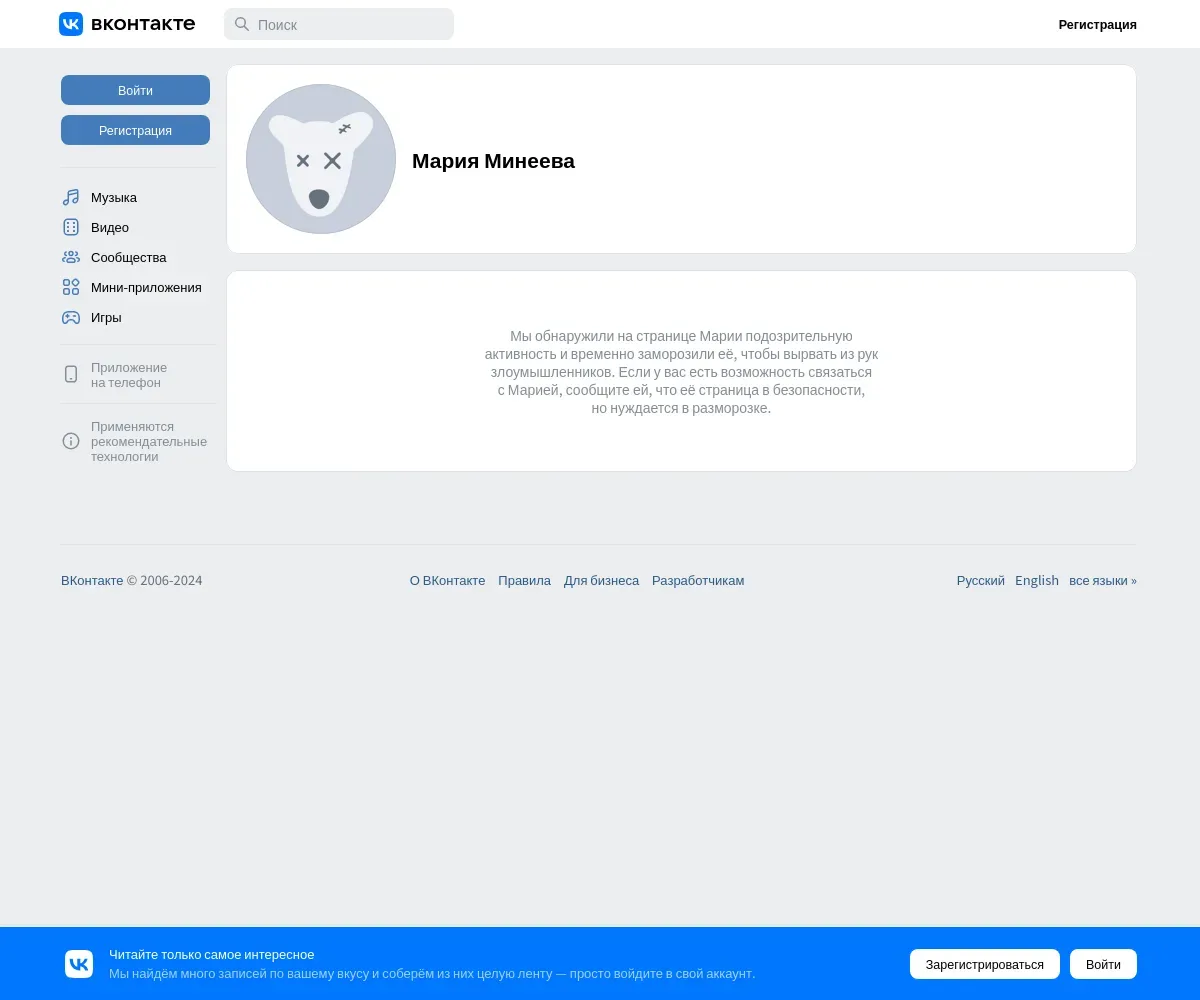
Task: Open Для бизнеса footer link
Action: pyautogui.click(x=601, y=580)
